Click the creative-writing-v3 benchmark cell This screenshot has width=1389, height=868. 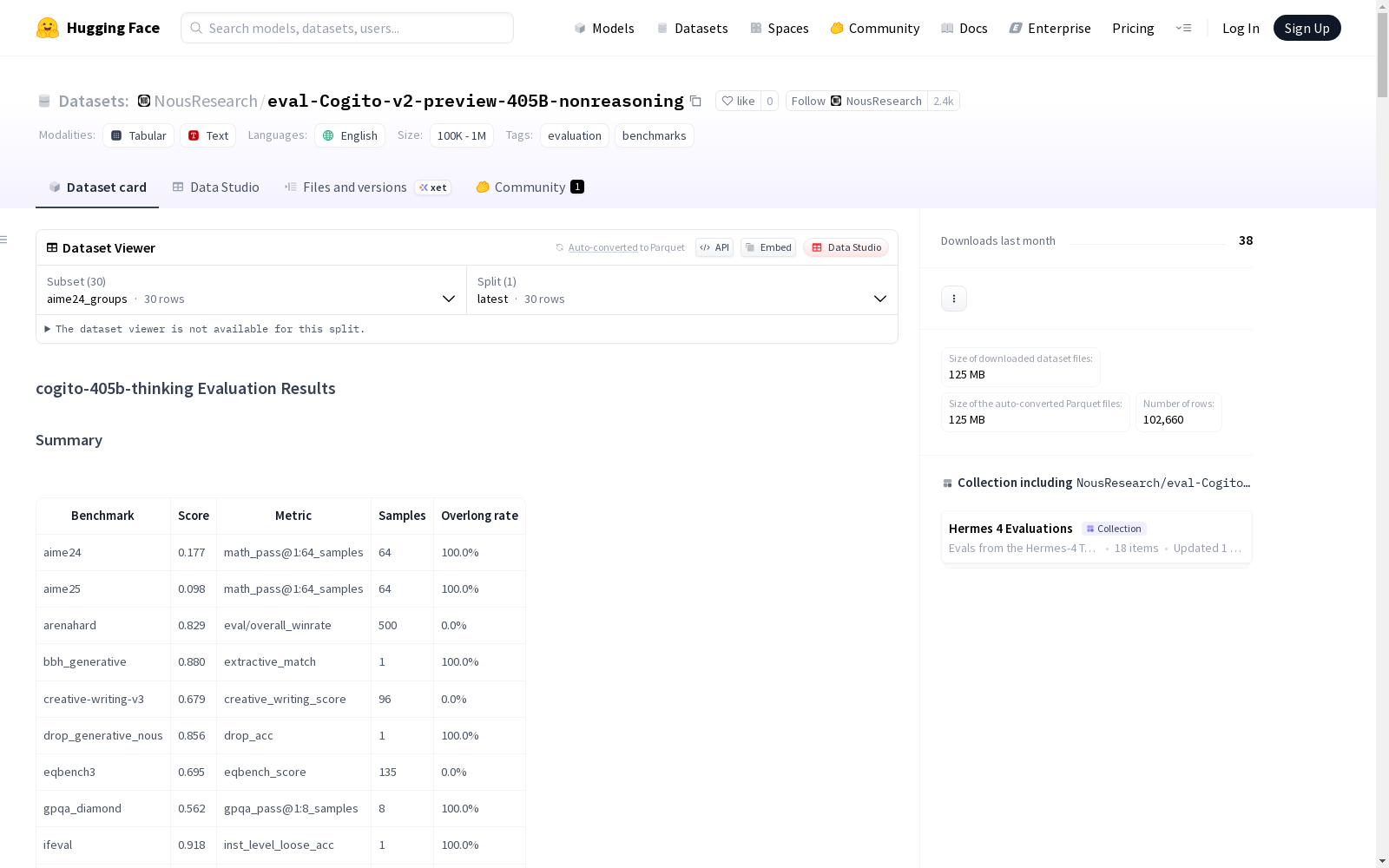pyautogui.click(x=103, y=699)
